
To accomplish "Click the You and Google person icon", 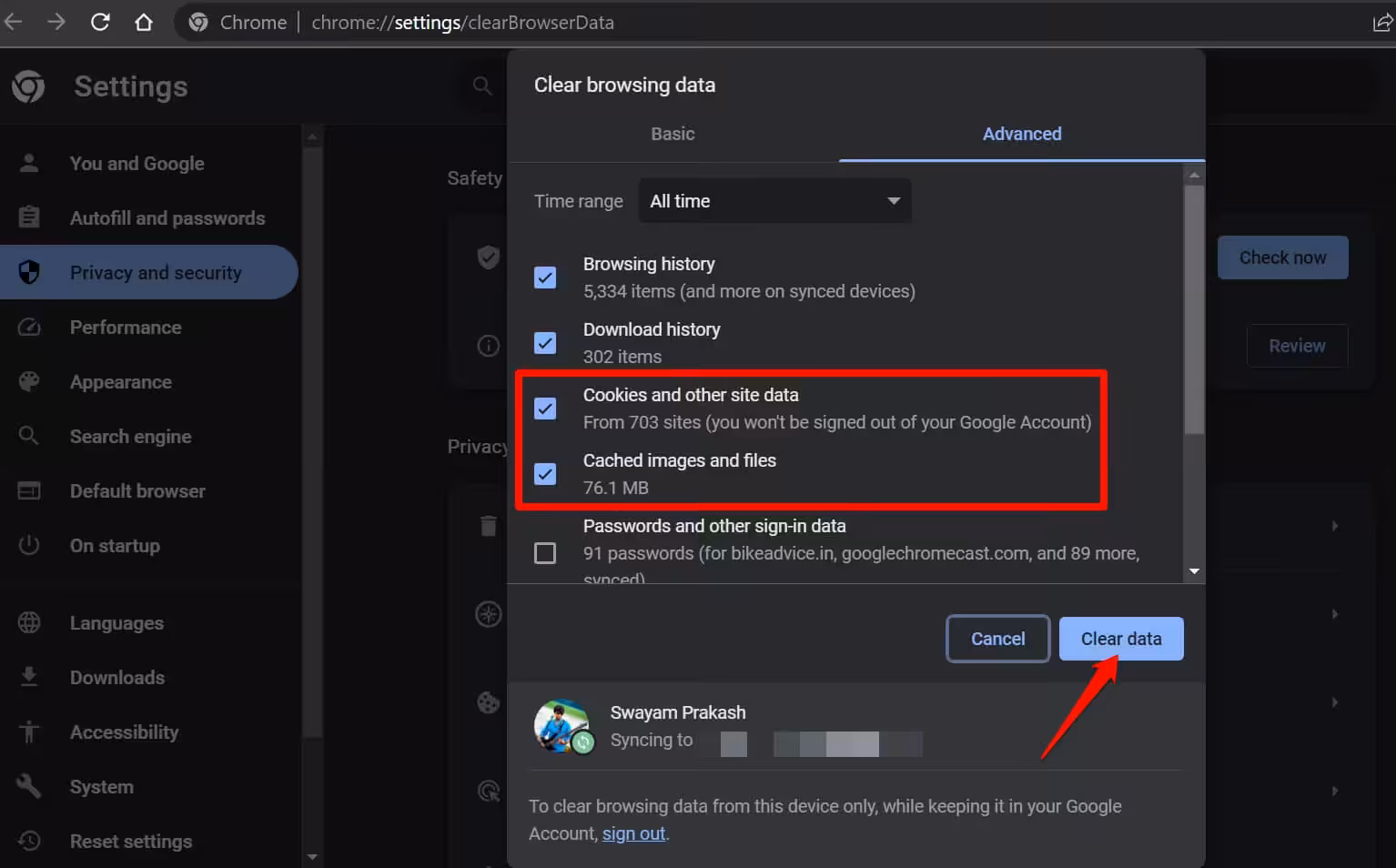I will pos(29,163).
